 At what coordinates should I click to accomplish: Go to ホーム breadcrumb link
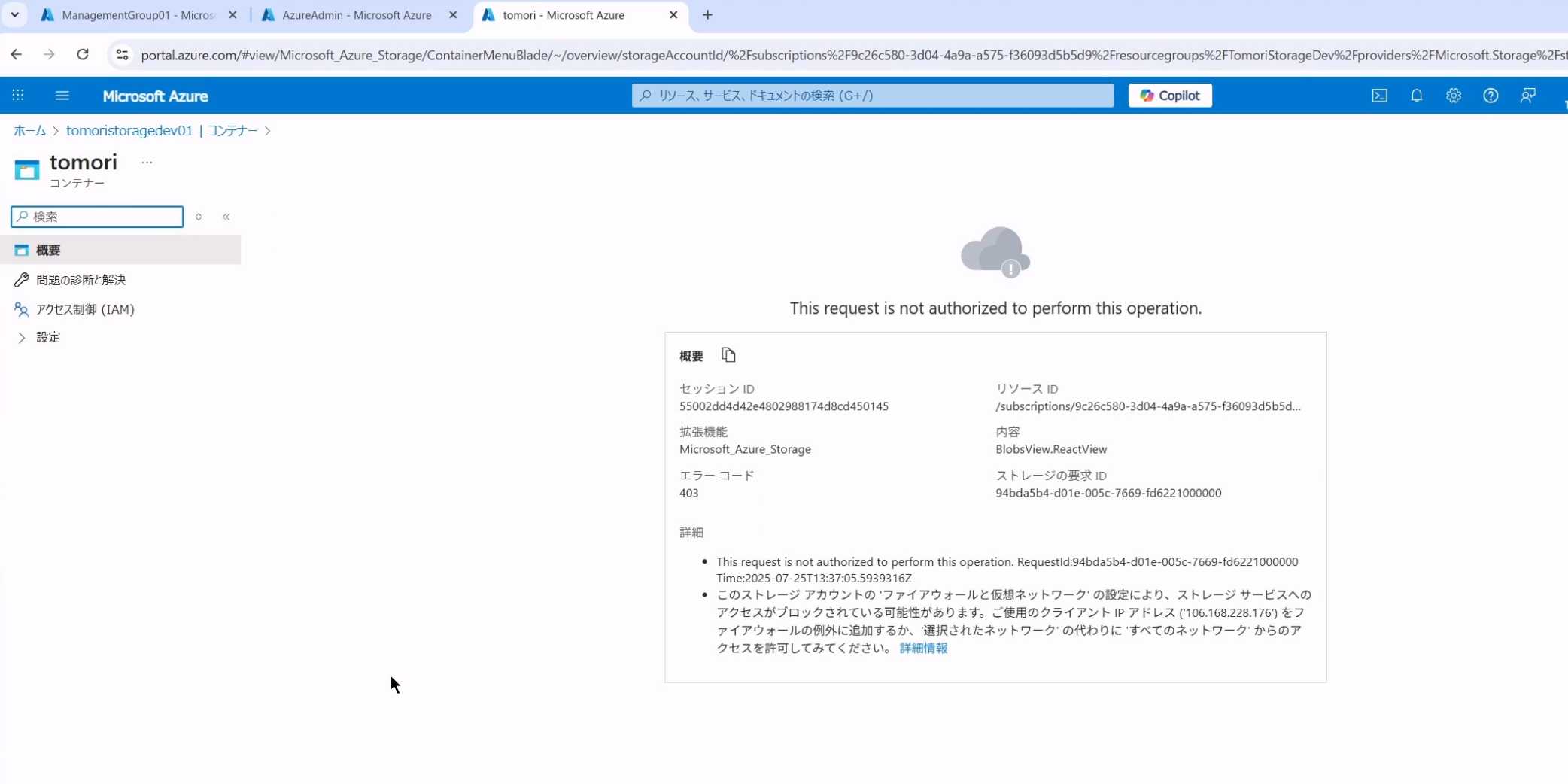click(29, 131)
